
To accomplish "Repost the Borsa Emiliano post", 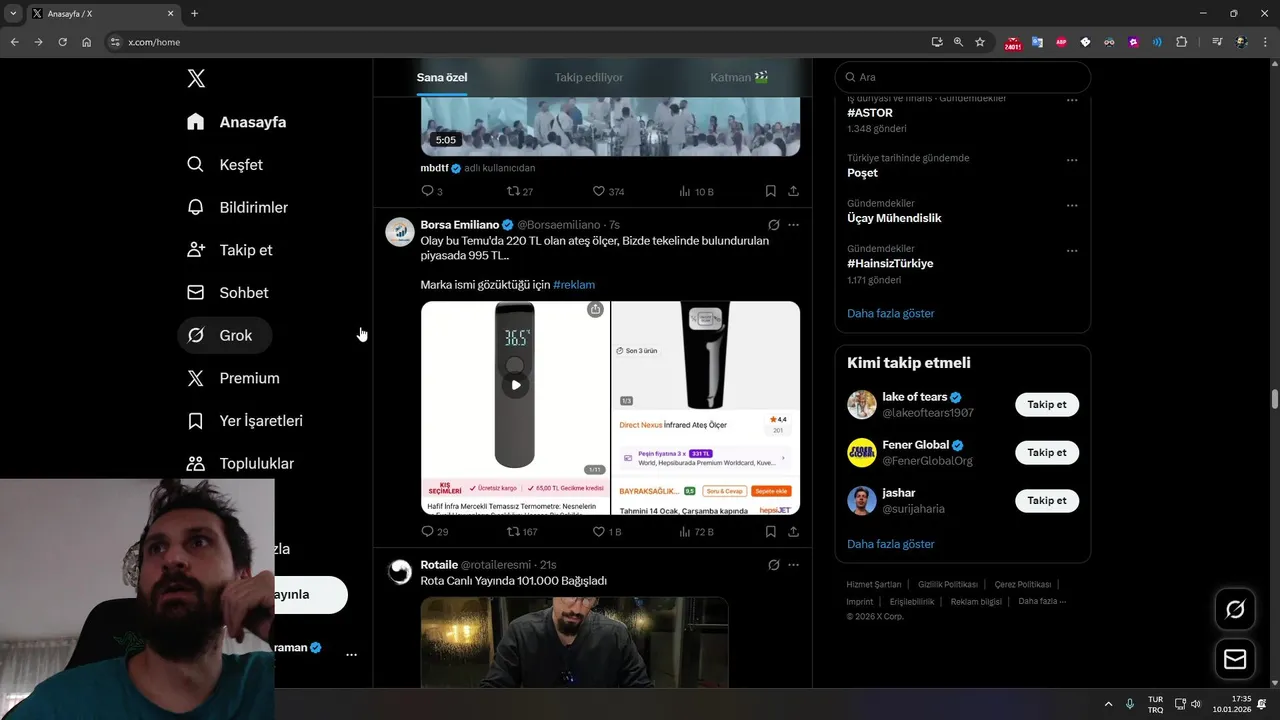I will pos(513,532).
